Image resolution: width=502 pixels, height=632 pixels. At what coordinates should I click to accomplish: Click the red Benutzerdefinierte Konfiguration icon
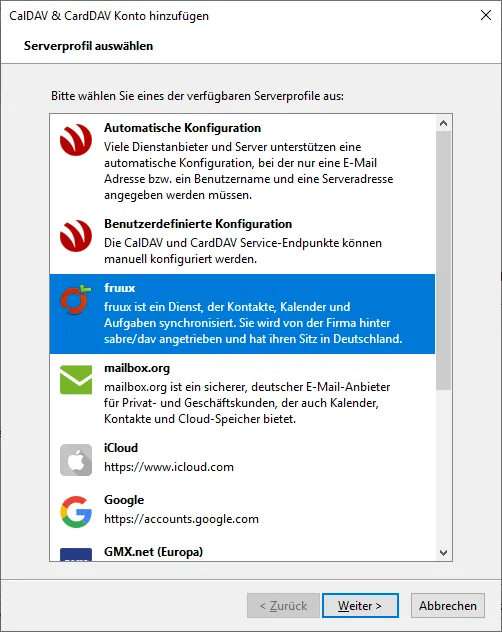pyautogui.click(x=76, y=236)
